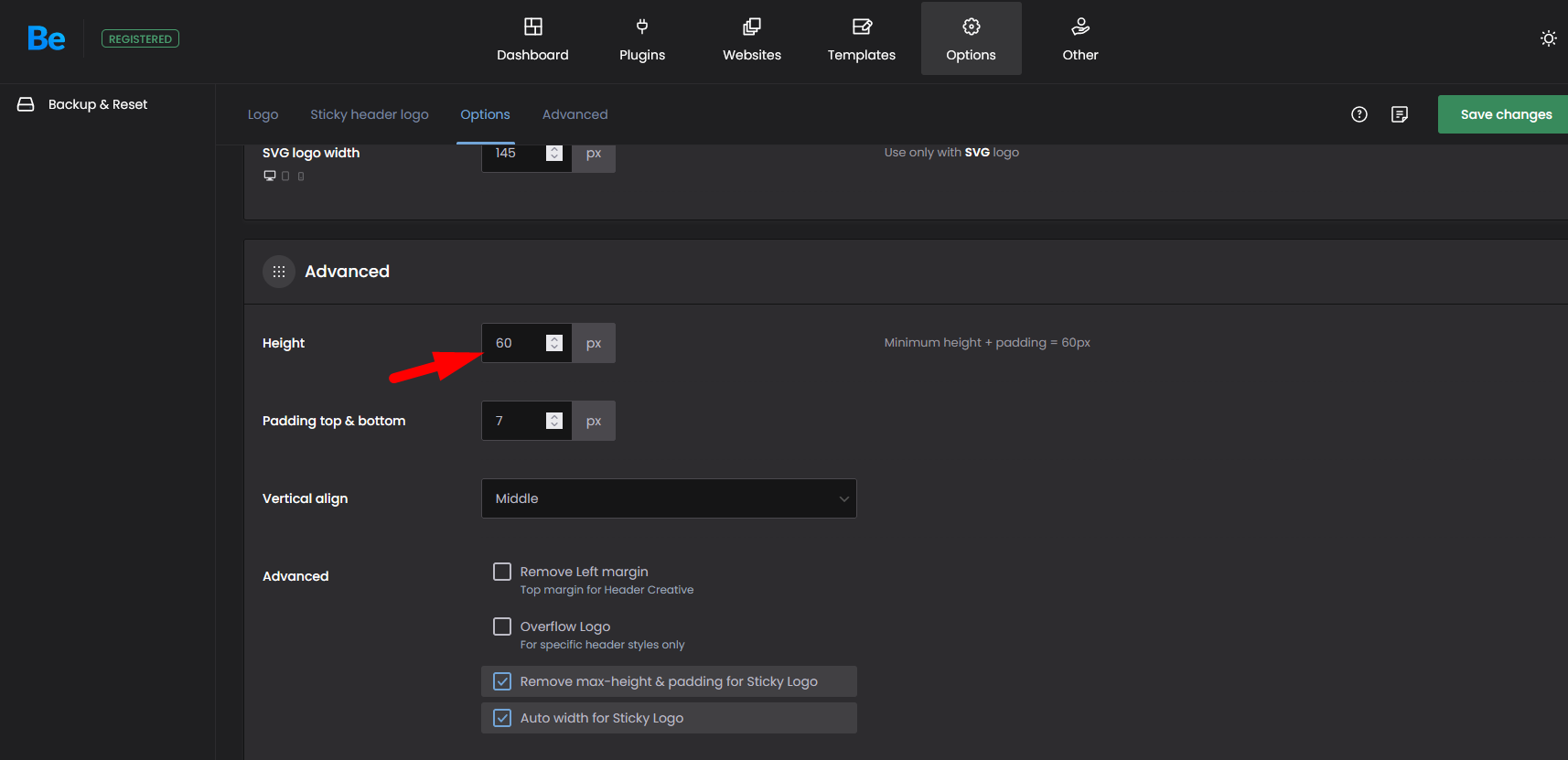Switch to the Sticky header logo tab
The width and height of the screenshot is (1568, 760).
point(370,114)
